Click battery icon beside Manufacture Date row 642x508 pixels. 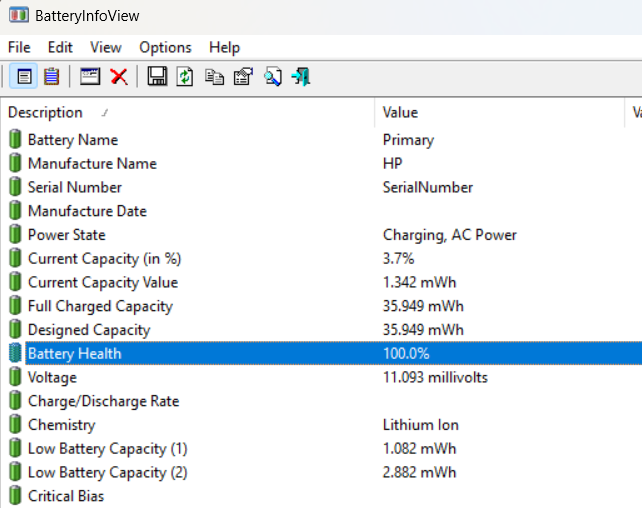tap(15, 210)
